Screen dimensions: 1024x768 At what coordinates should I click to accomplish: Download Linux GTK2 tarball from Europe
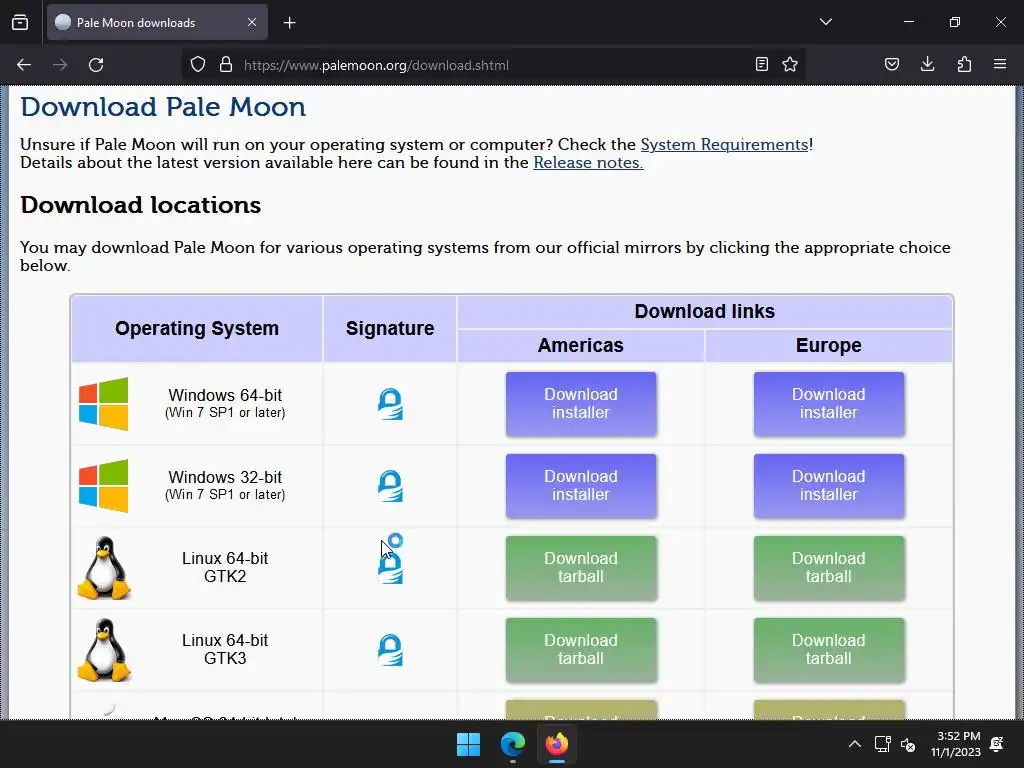point(829,568)
